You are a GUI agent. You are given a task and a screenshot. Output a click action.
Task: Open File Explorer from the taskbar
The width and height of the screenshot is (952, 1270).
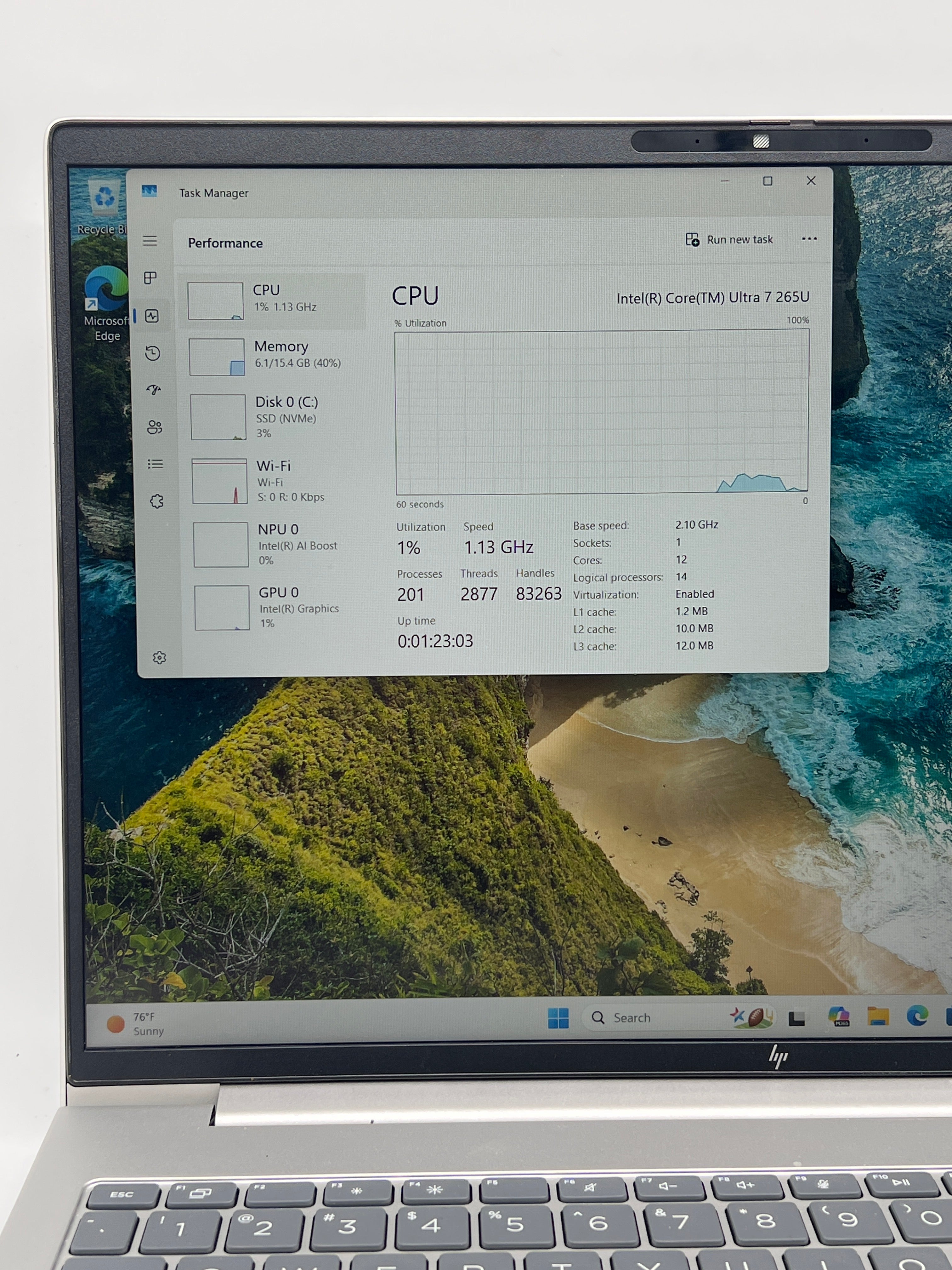[878, 1016]
